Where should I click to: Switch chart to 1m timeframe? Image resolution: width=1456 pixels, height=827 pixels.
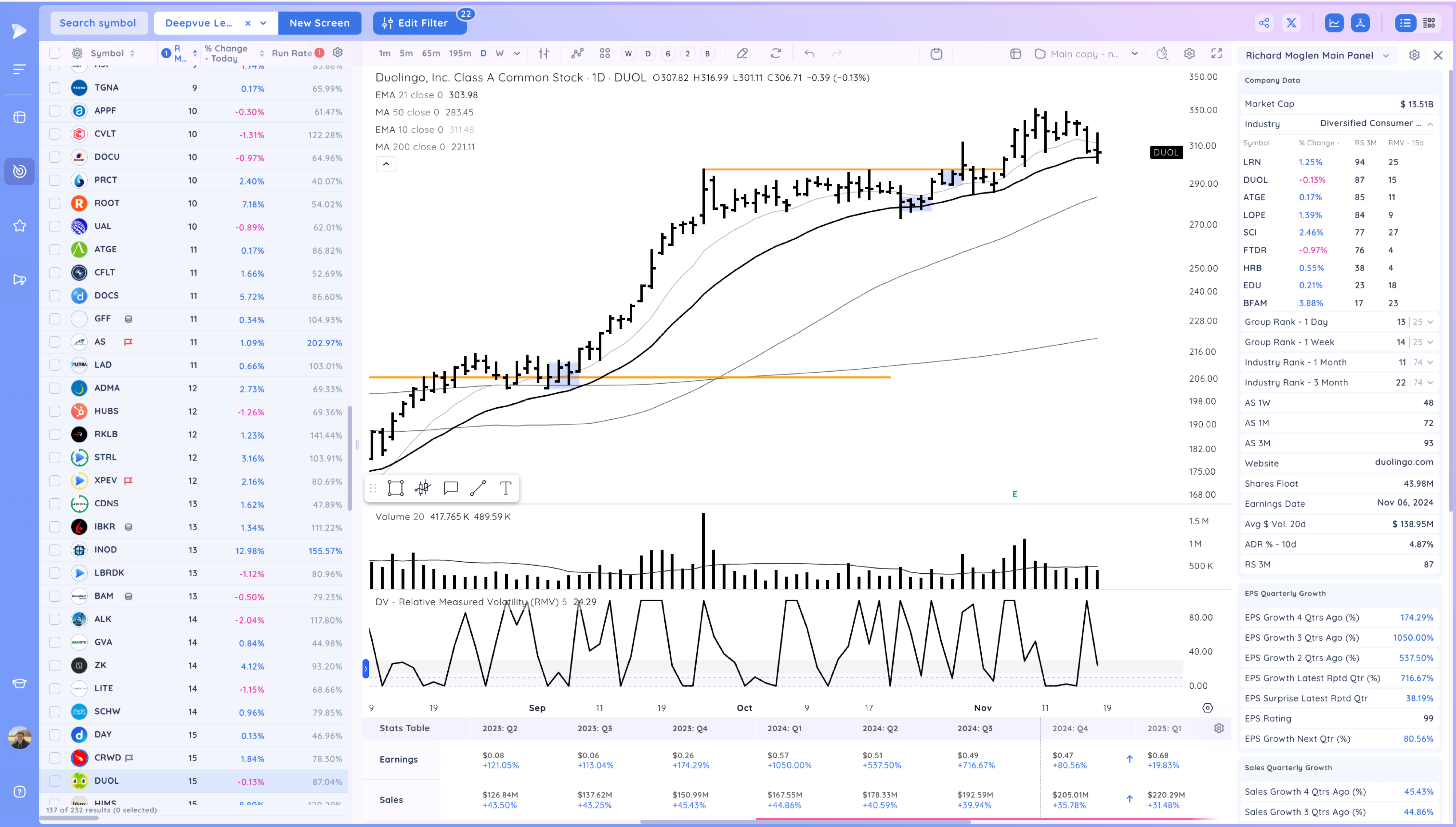coord(384,54)
